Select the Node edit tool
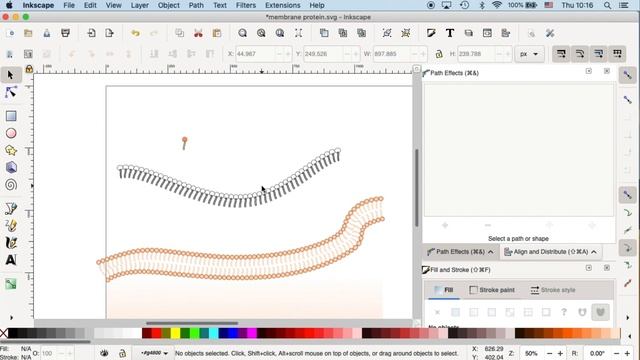The width and height of the screenshot is (640, 360). (x=11, y=93)
